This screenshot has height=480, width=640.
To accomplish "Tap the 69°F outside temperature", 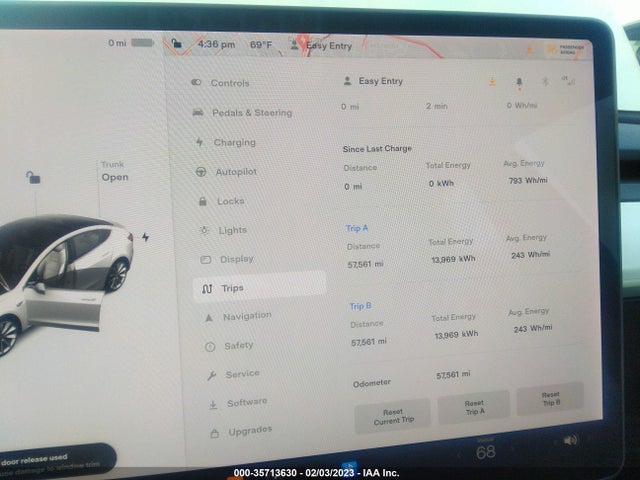I will tap(261, 44).
